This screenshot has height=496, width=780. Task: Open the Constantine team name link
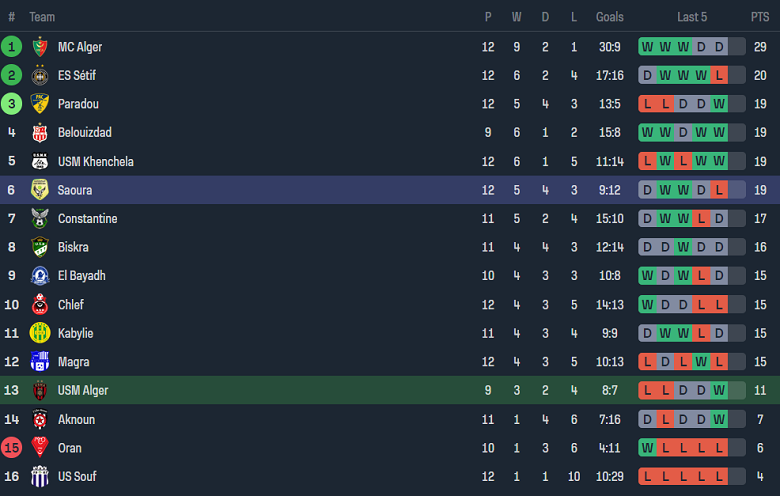coord(87,219)
